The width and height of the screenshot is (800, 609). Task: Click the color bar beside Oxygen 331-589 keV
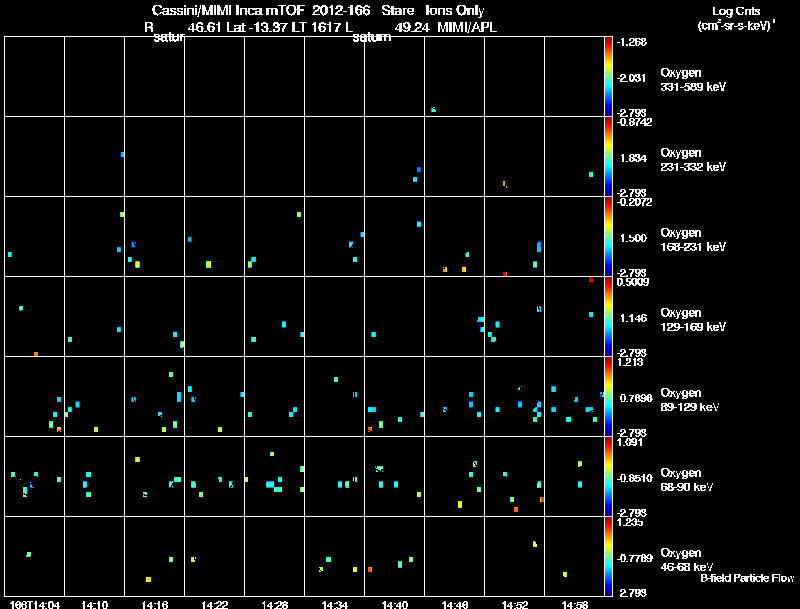tap(608, 77)
